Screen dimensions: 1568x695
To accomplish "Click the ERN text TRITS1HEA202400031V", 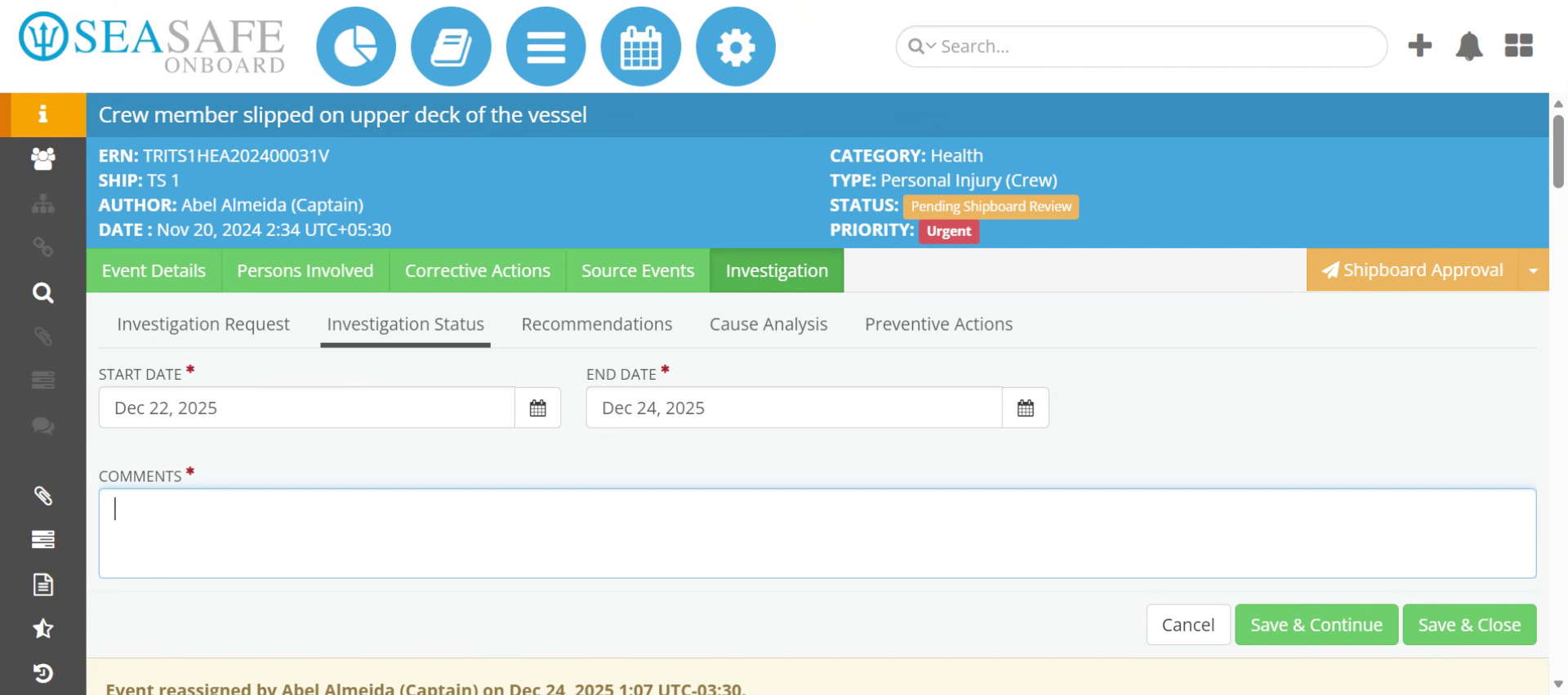I will click(x=236, y=156).
